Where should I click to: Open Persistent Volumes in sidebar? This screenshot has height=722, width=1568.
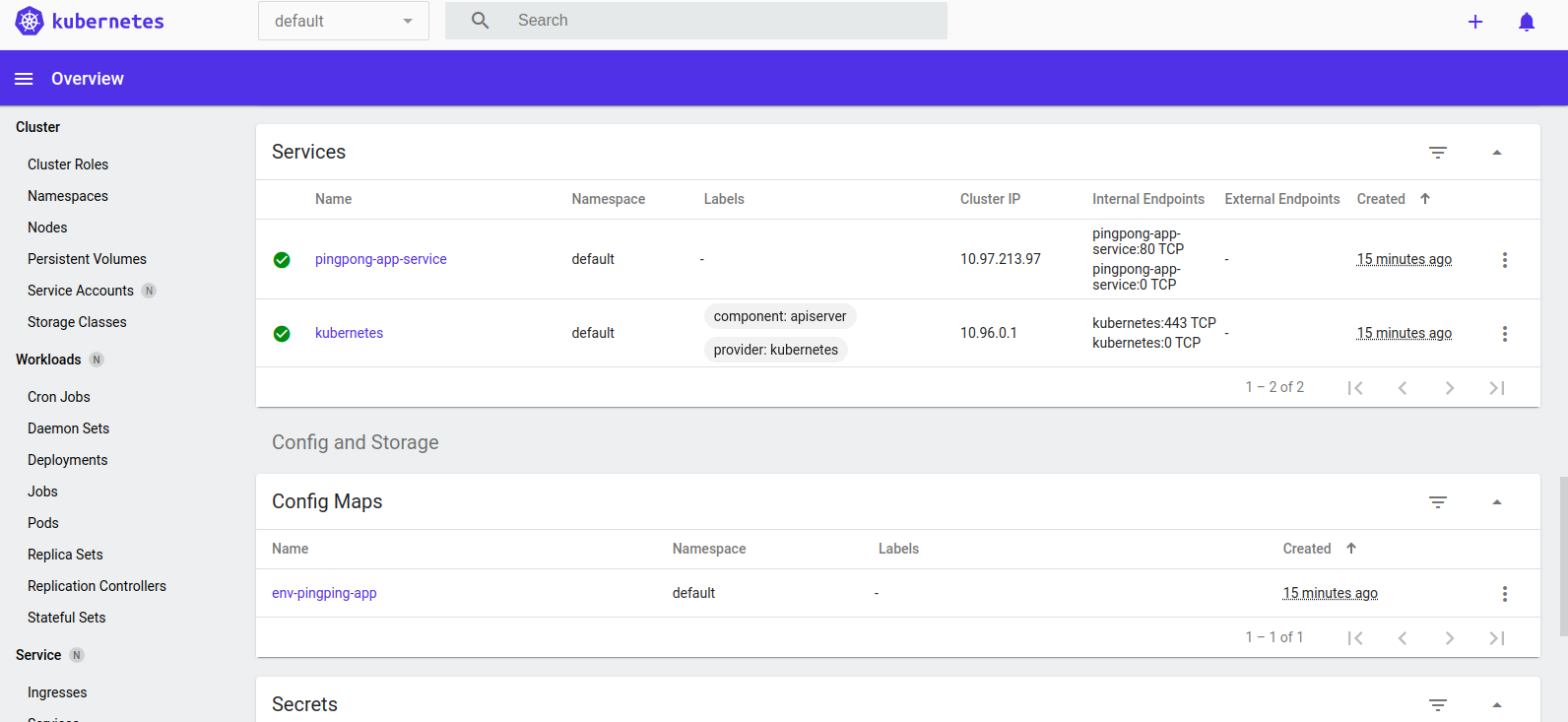[x=87, y=259]
